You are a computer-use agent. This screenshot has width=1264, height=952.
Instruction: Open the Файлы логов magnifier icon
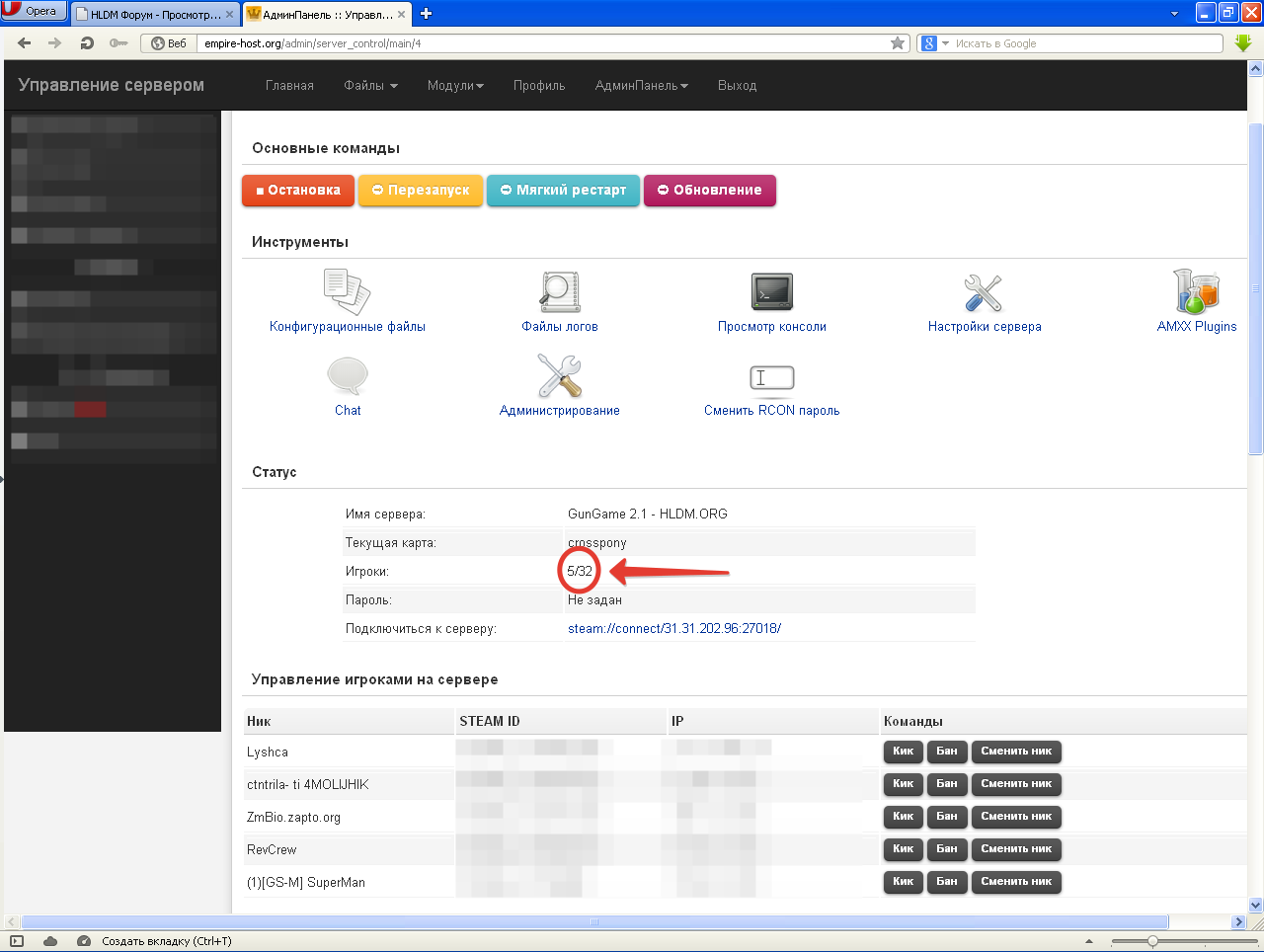click(559, 291)
